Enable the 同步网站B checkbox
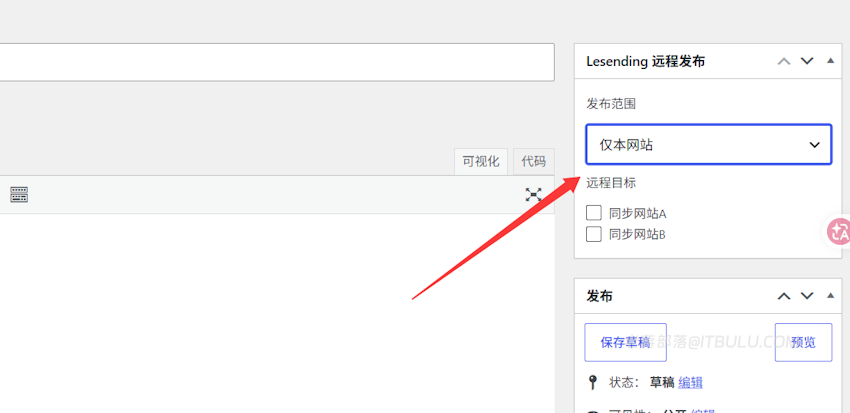The width and height of the screenshot is (850, 413). tap(594, 234)
